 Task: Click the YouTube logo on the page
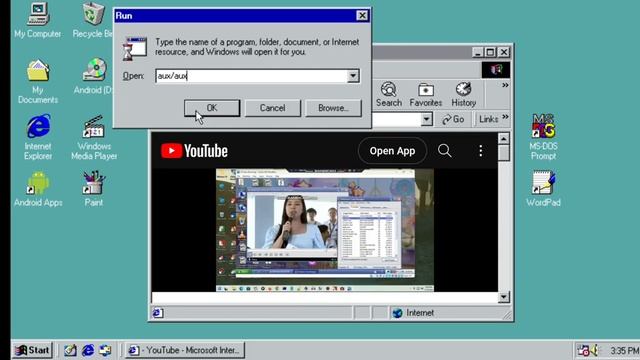(x=194, y=151)
